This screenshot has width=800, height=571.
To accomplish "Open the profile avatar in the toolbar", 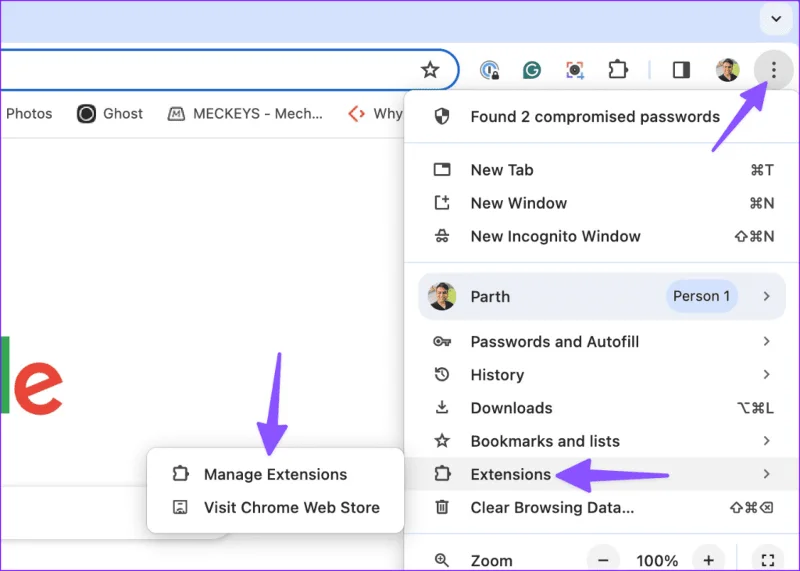I will 728,70.
